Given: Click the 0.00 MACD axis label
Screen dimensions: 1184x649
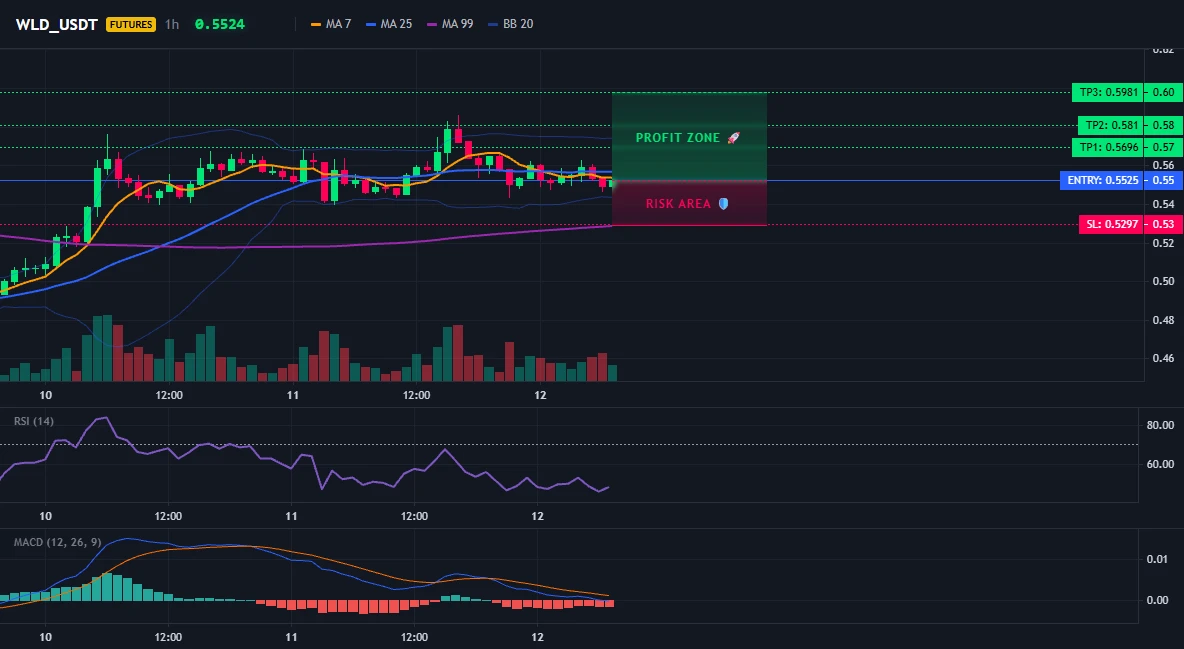Looking at the screenshot, I should point(1158,600).
